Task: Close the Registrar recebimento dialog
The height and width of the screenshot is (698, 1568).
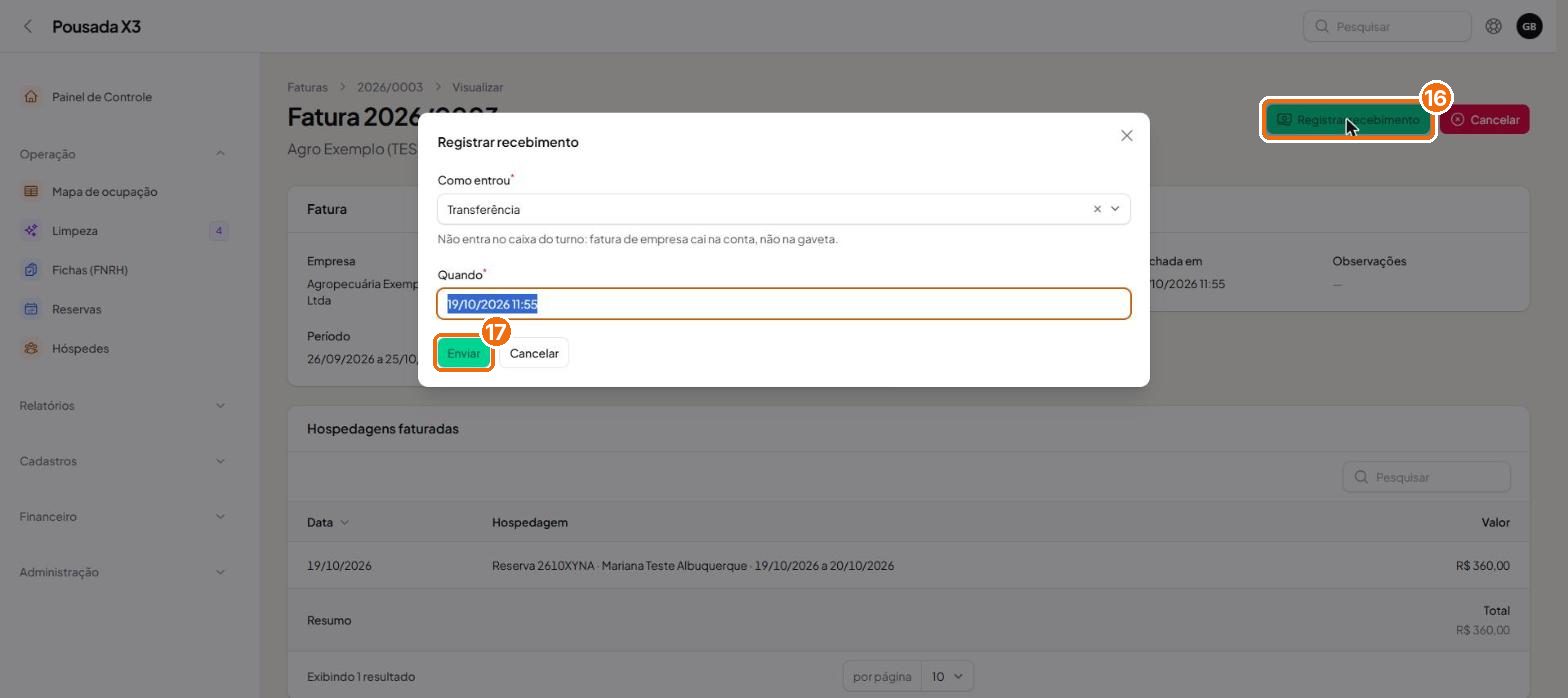Action: [1127, 135]
